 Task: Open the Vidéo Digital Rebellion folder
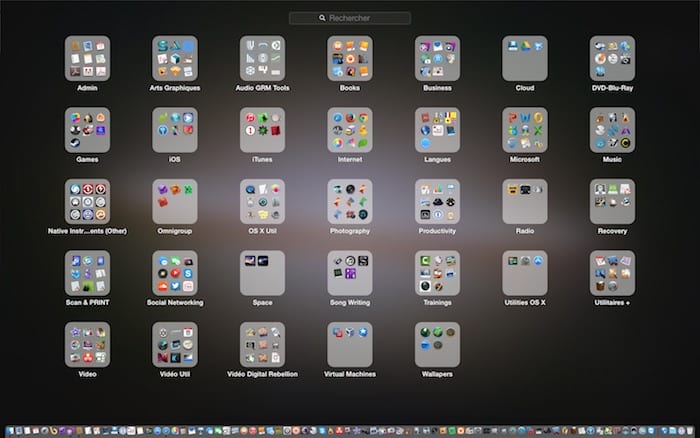tap(262, 345)
